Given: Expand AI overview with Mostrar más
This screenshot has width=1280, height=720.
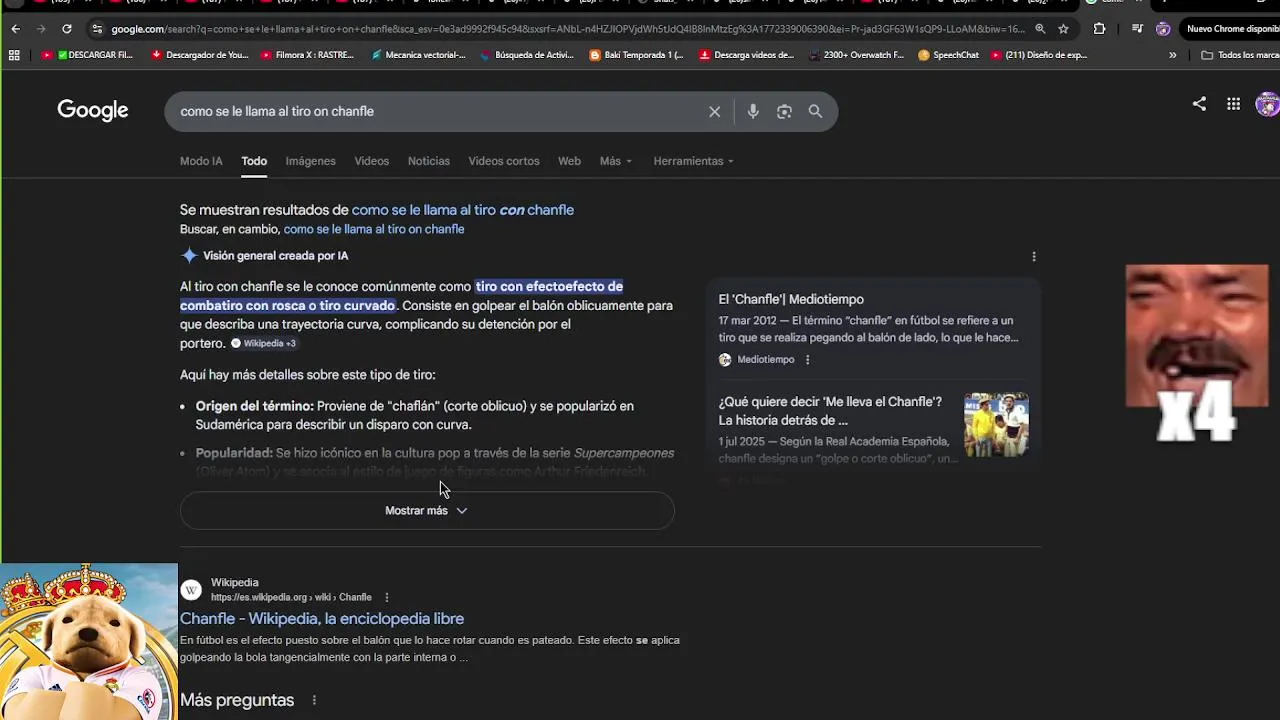Looking at the screenshot, I should pos(427,511).
